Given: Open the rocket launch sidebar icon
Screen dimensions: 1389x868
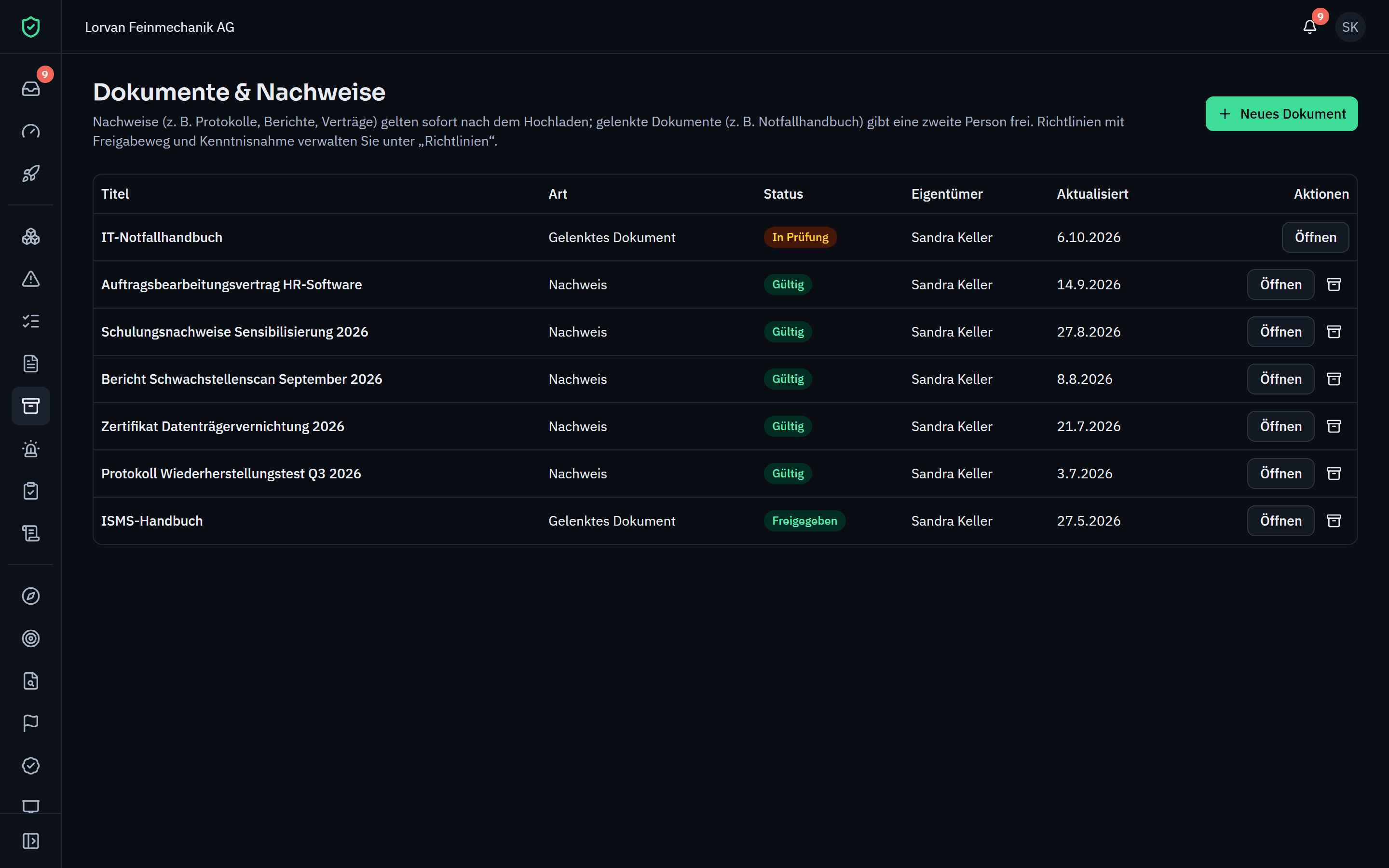Looking at the screenshot, I should pyautogui.click(x=30, y=174).
